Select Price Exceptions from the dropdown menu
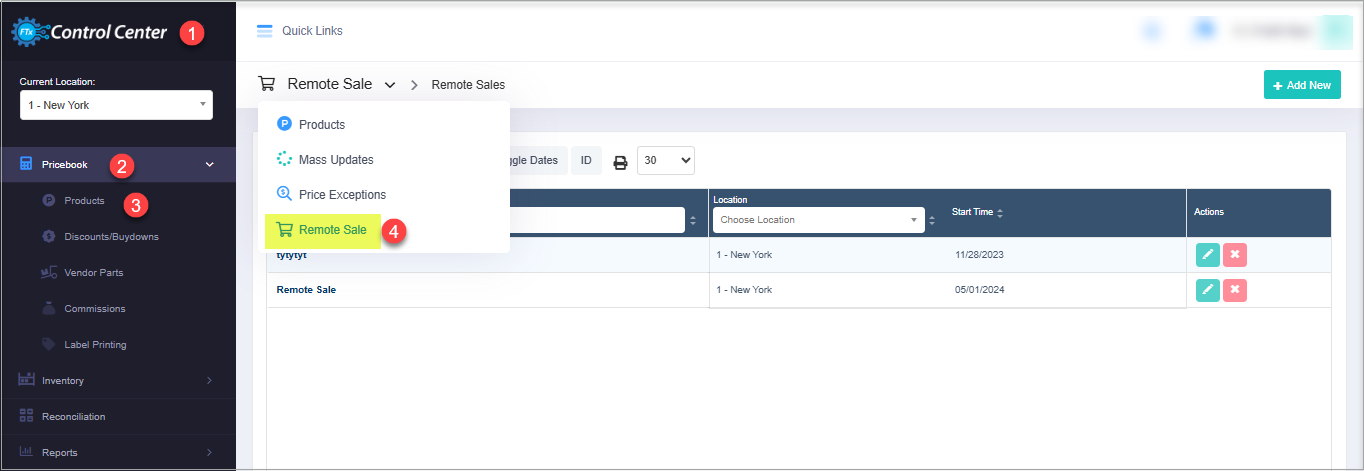 pyautogui.click(x=384, y=194)
